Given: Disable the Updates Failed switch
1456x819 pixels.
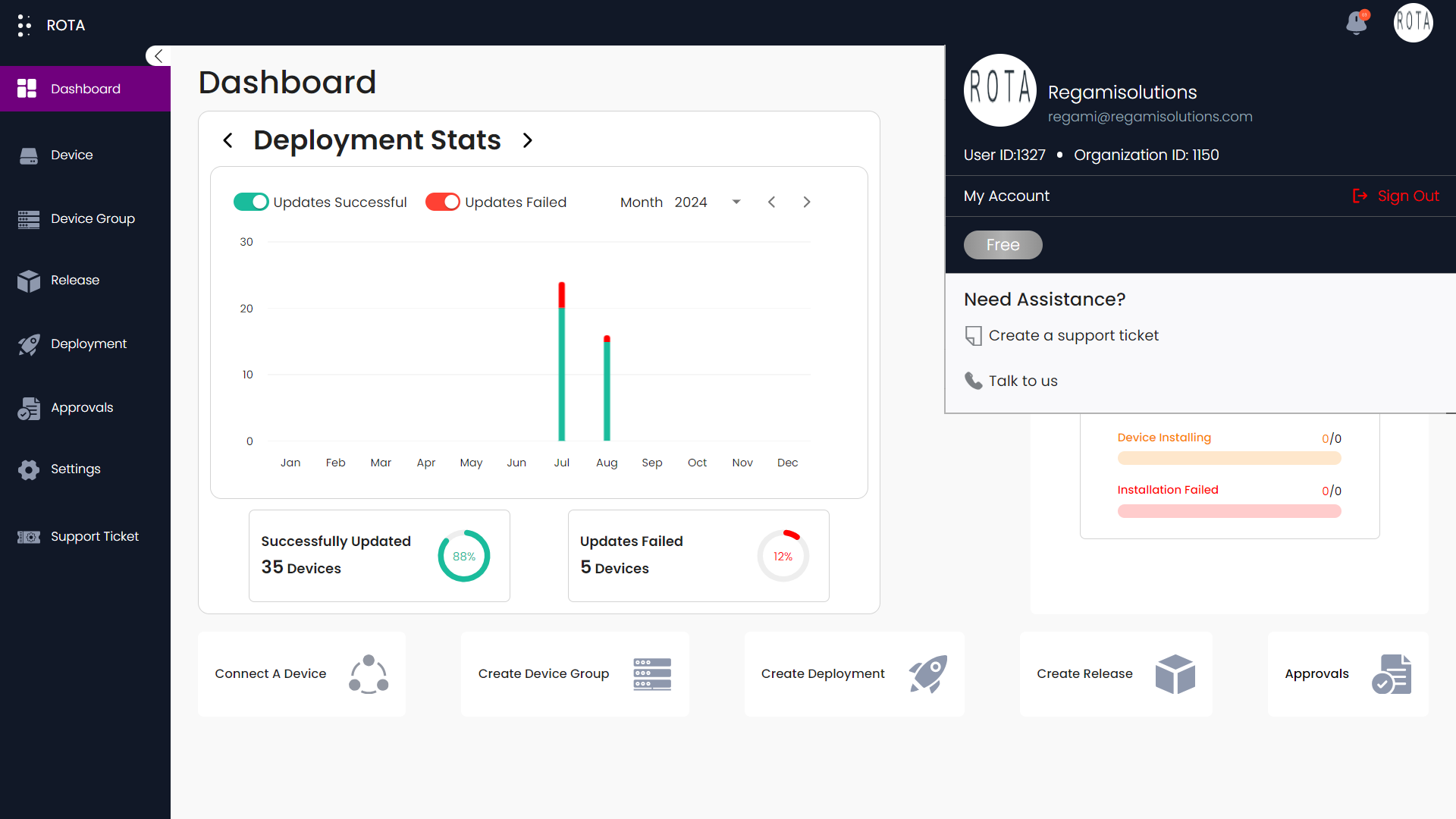Looking at the screenshot, I should click(443, 202).
